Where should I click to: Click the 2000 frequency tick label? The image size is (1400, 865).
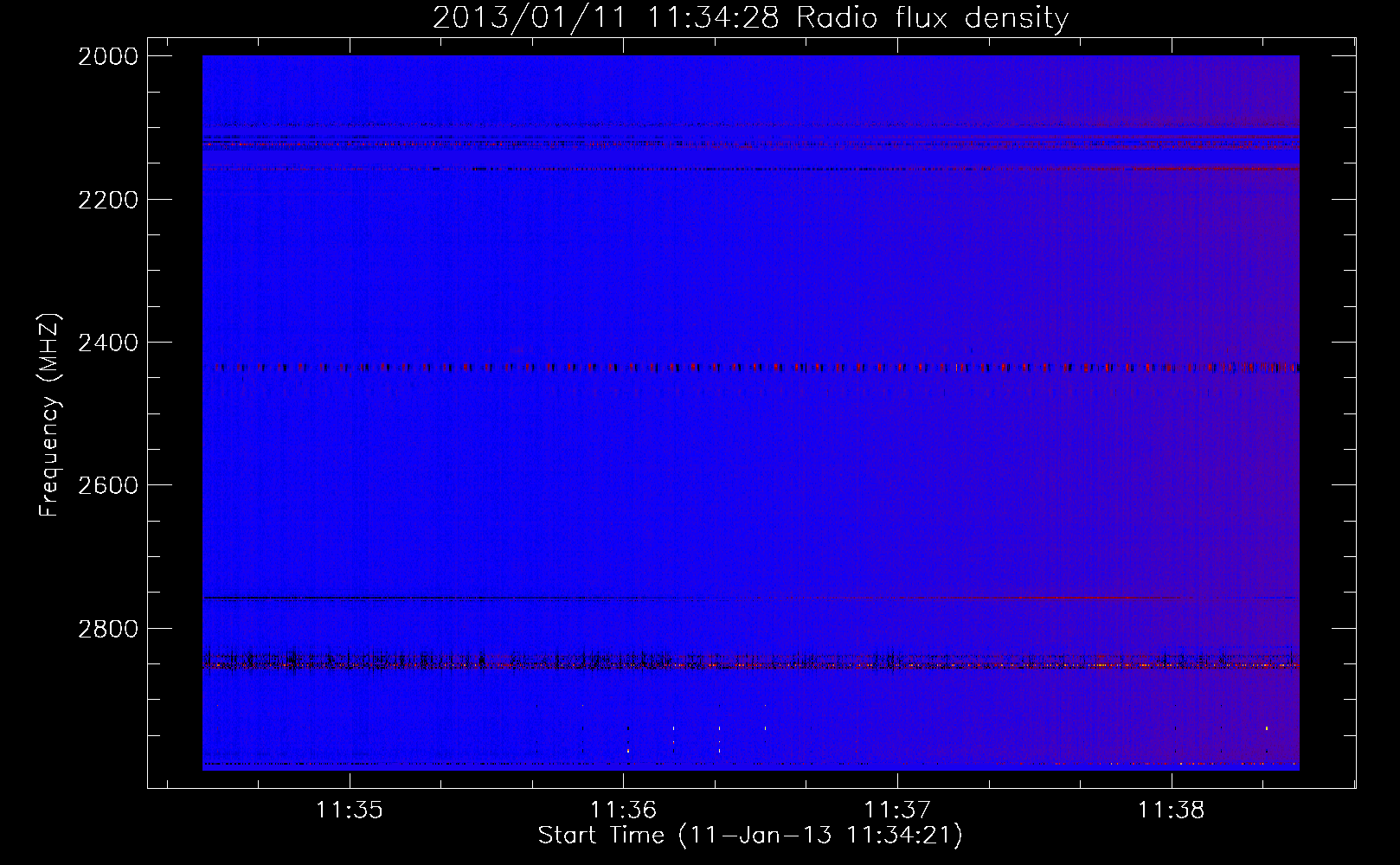tap(108, 56)
